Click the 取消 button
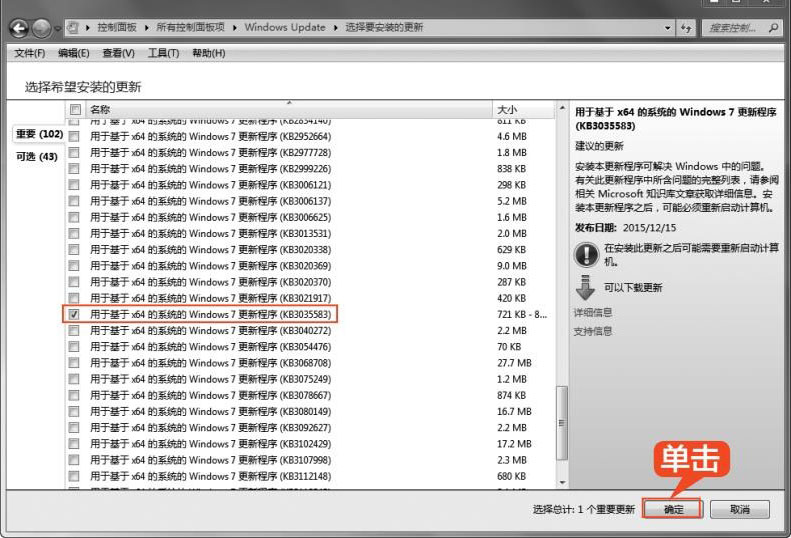 point(740,509)
